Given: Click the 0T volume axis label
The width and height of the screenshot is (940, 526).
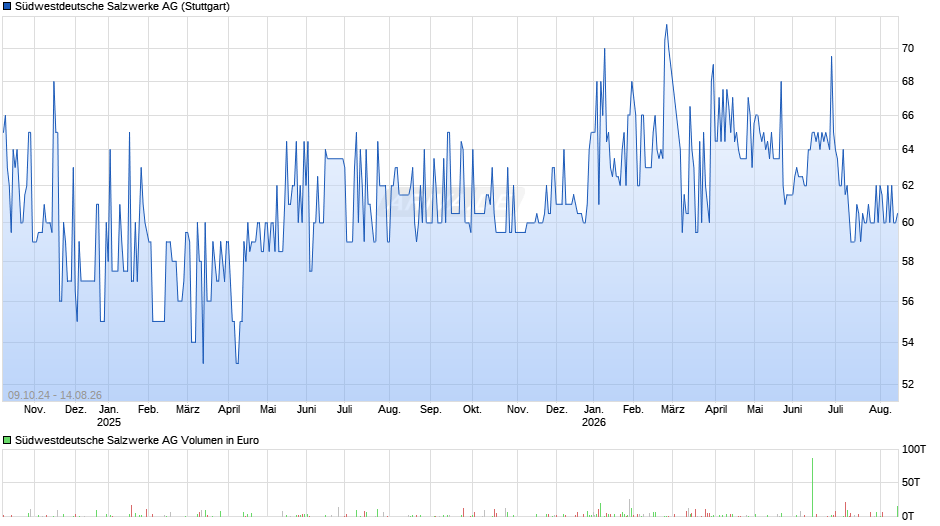Looking at the screenshot, I should (908, 516).
